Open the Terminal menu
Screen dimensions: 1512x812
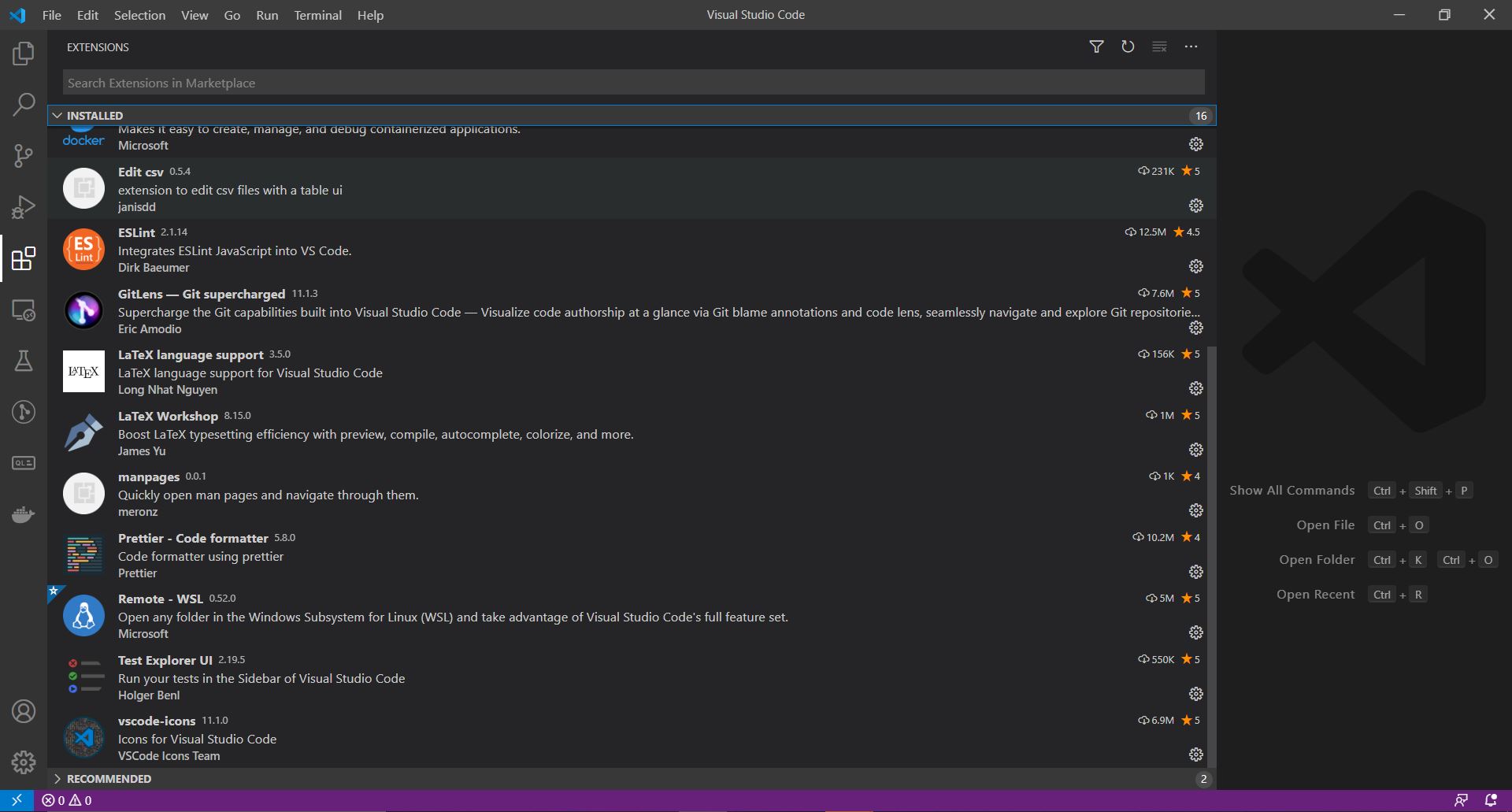(317, 15)
